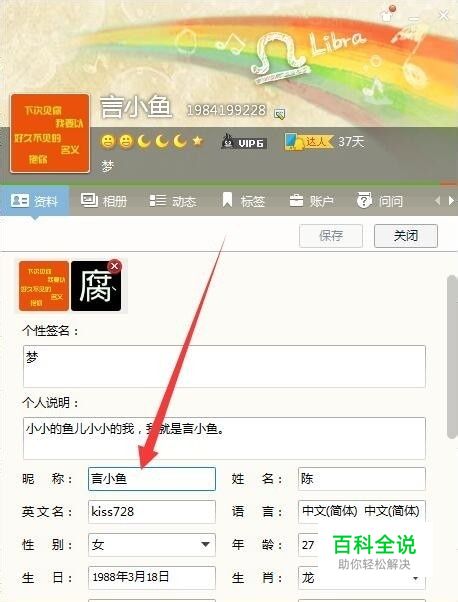Image resolution: width=458 pixels, height=602 pixels.
Task: Switch to the 问问 tab
Action: pyautogui.click(x=380, y=200)
